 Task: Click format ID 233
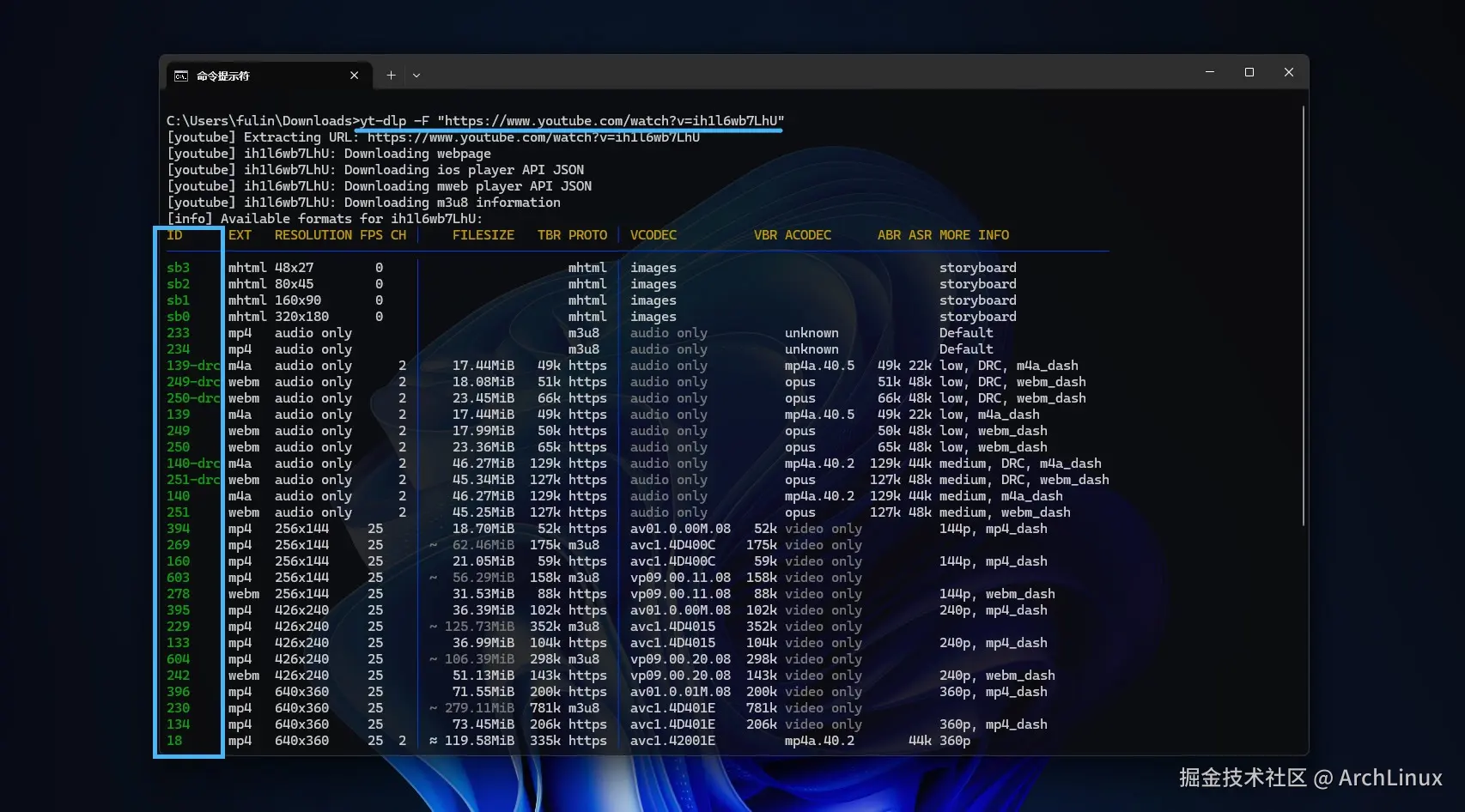click(178, 333)
